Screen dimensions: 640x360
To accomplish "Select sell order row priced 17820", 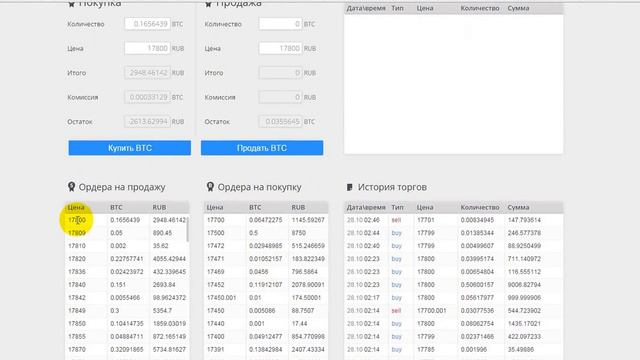I will [x=127, y=259].
